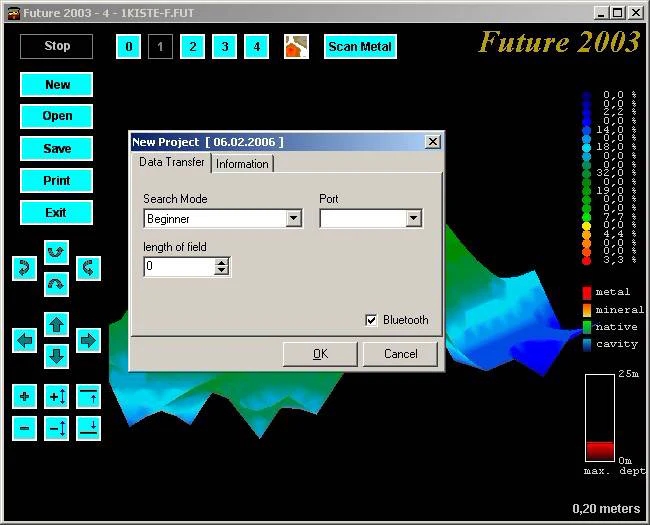Click the rotate up arrow icon

[56, 252]
